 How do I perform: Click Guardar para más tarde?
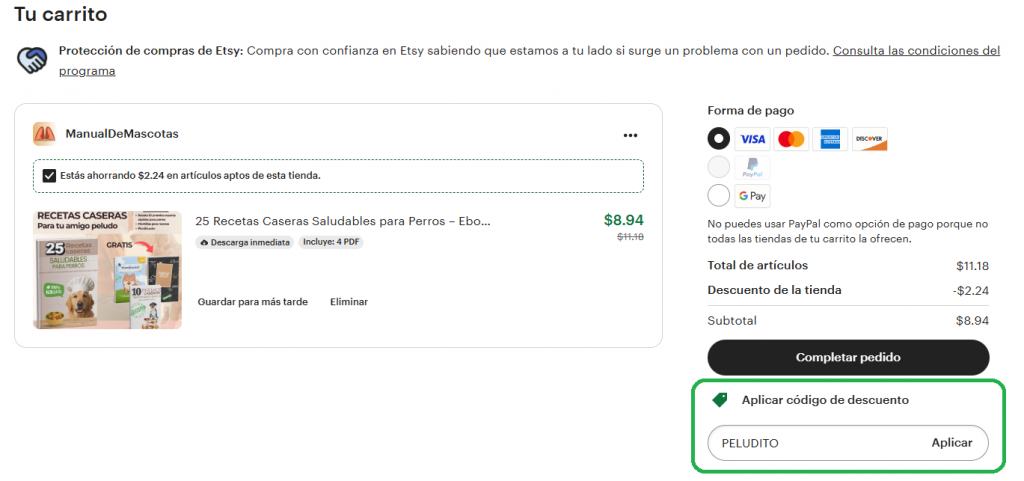(x=253, y=302)
